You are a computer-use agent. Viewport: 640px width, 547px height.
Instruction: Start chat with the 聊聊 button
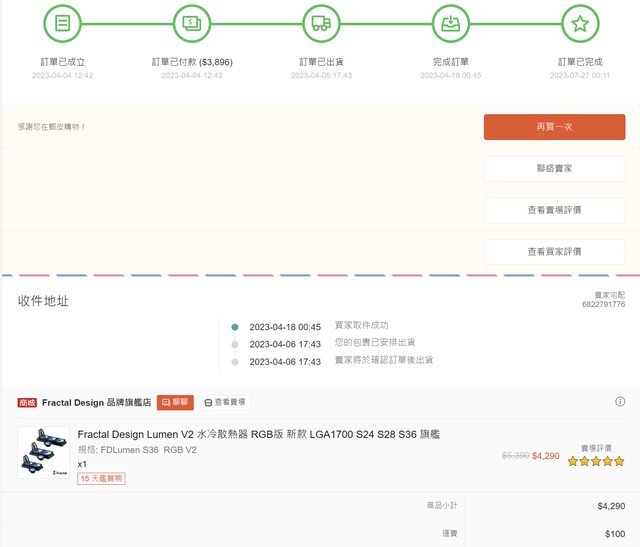click(x=175, y=402)
